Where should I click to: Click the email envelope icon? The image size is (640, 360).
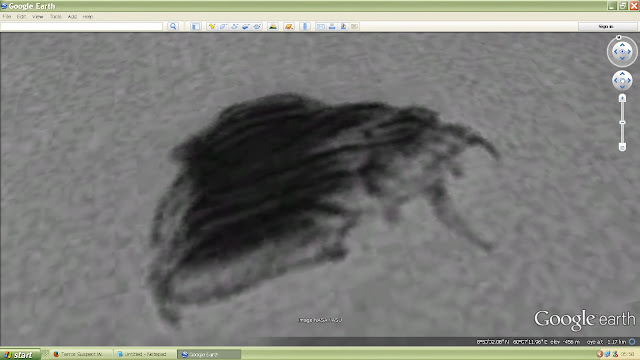[x=321, y=27]
